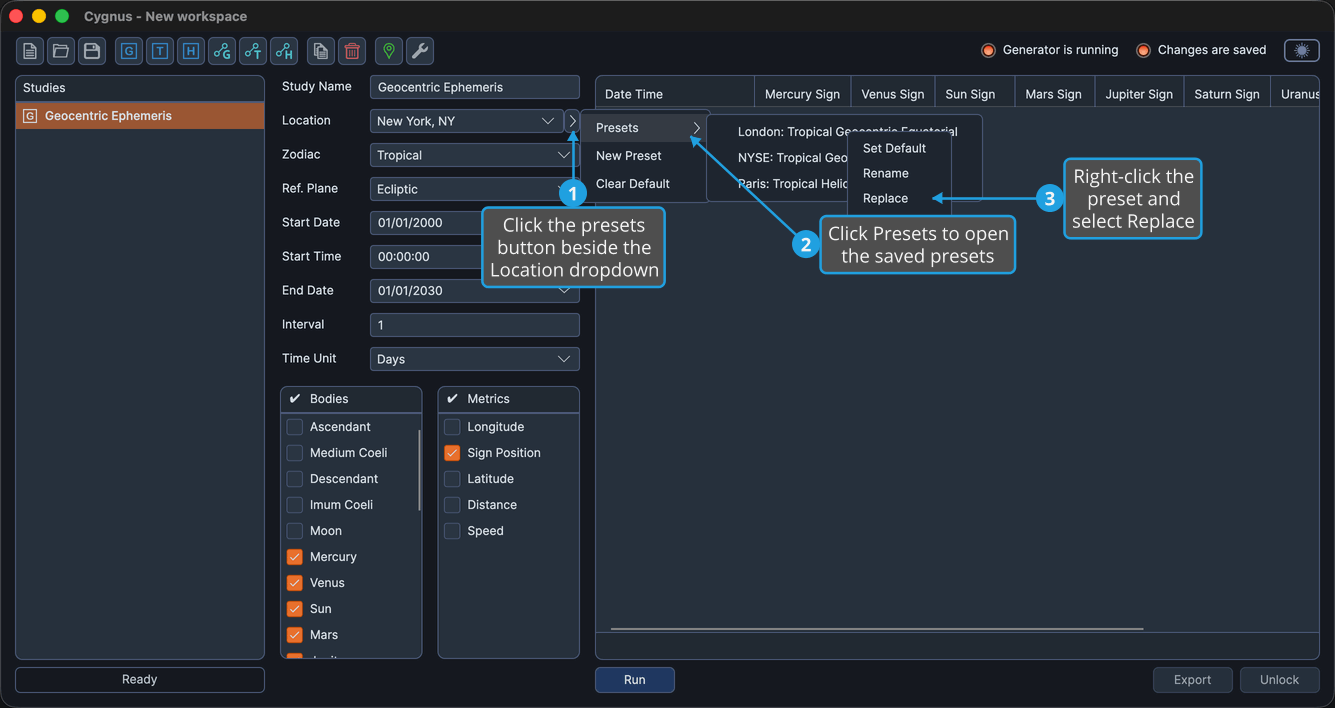Image resolution: width=1335 pixels, height=708 pixels.
Task: Check the Ascendant body checkbox
Action: click(x=295, y=427)
